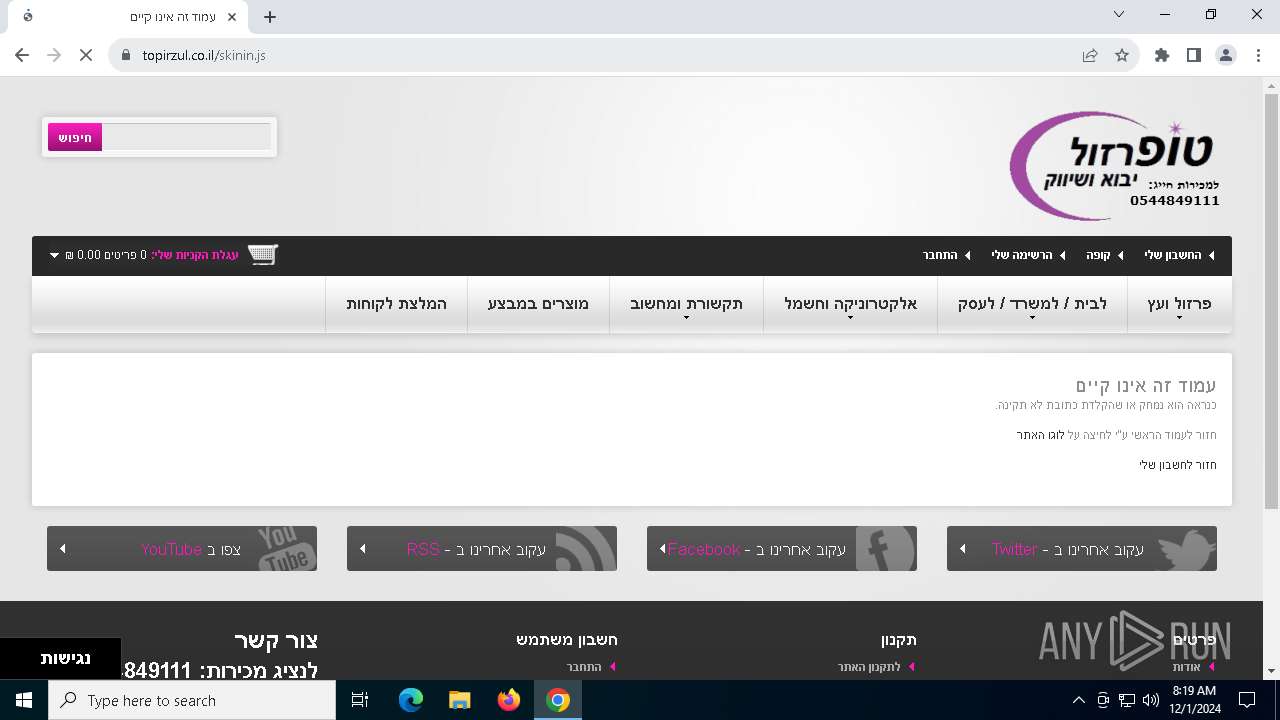Viewport: 1280px width, 720px height.
Task: Open a new browser tab
Action: tap(270, 16)
